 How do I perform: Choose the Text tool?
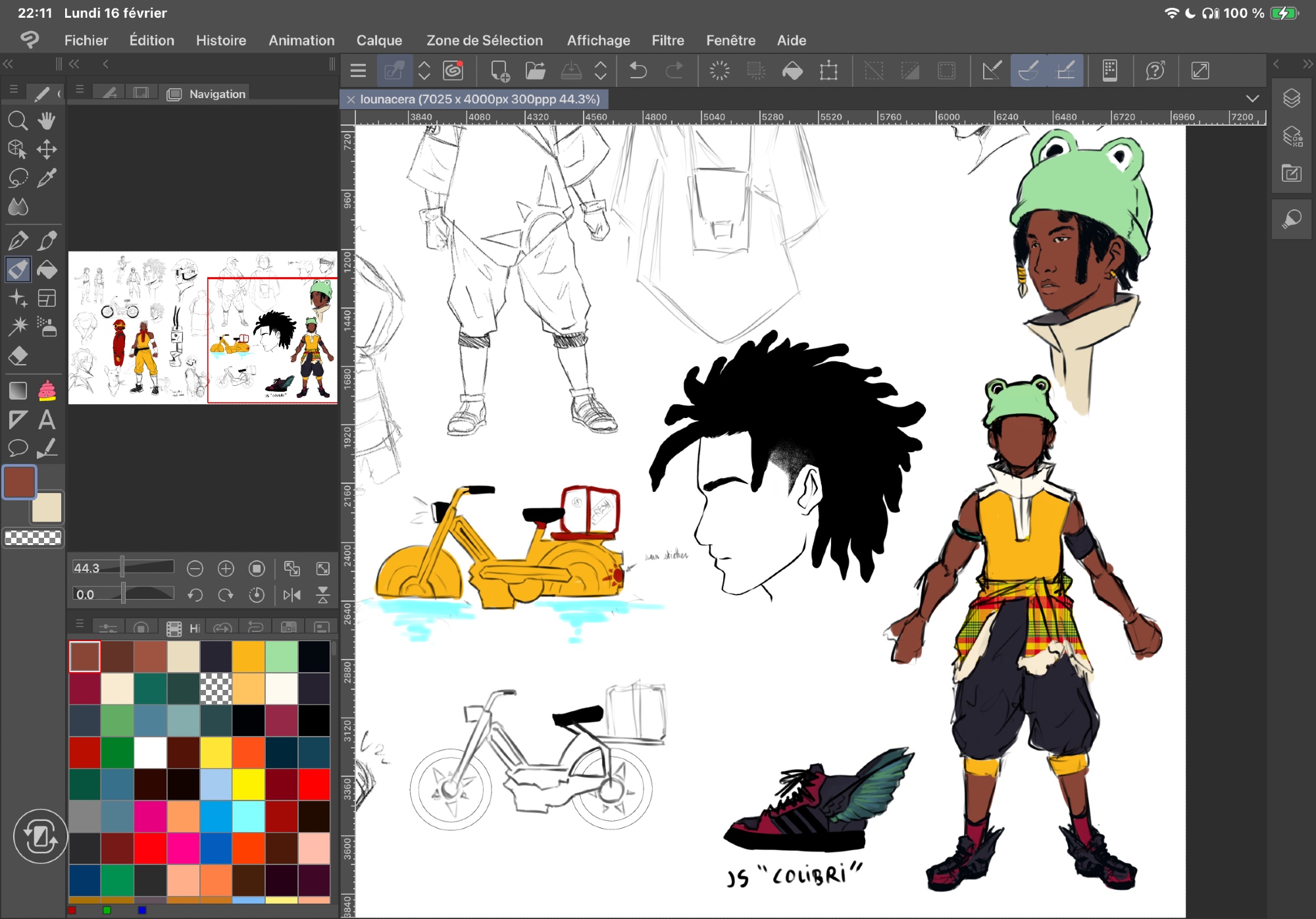pos(47,420)
